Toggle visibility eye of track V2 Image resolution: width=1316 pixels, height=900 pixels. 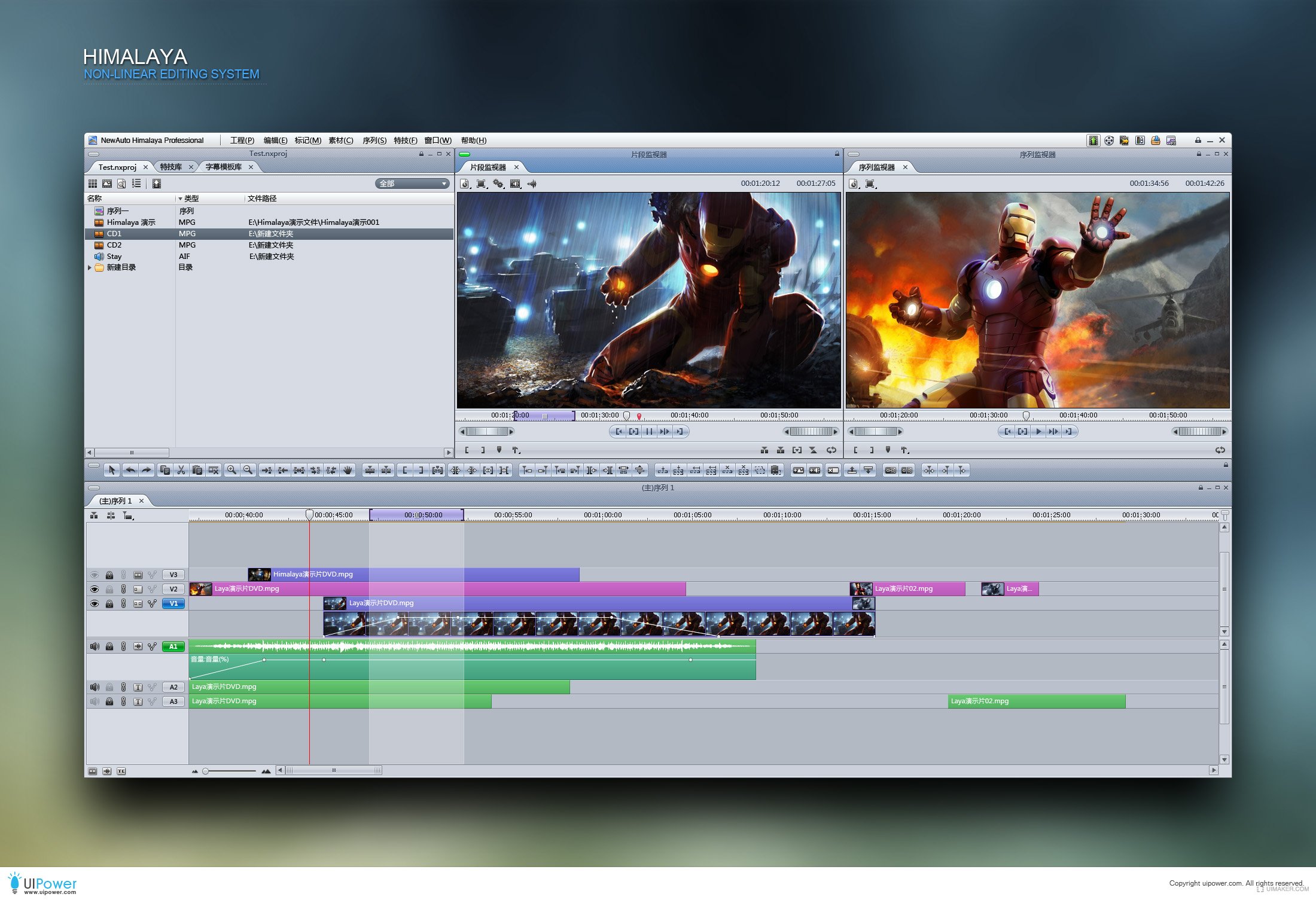(95, 589)
